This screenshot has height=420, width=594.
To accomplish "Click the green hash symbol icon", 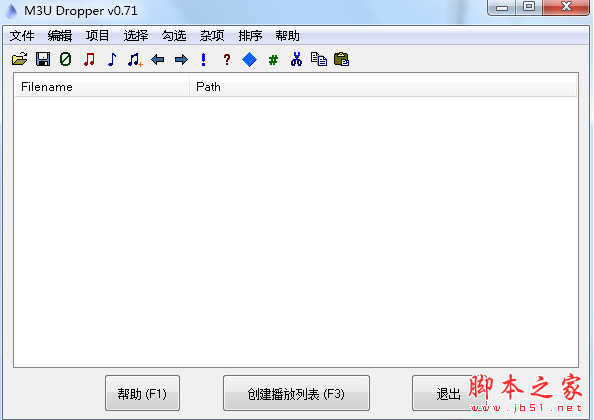I will tap(273, 59).
